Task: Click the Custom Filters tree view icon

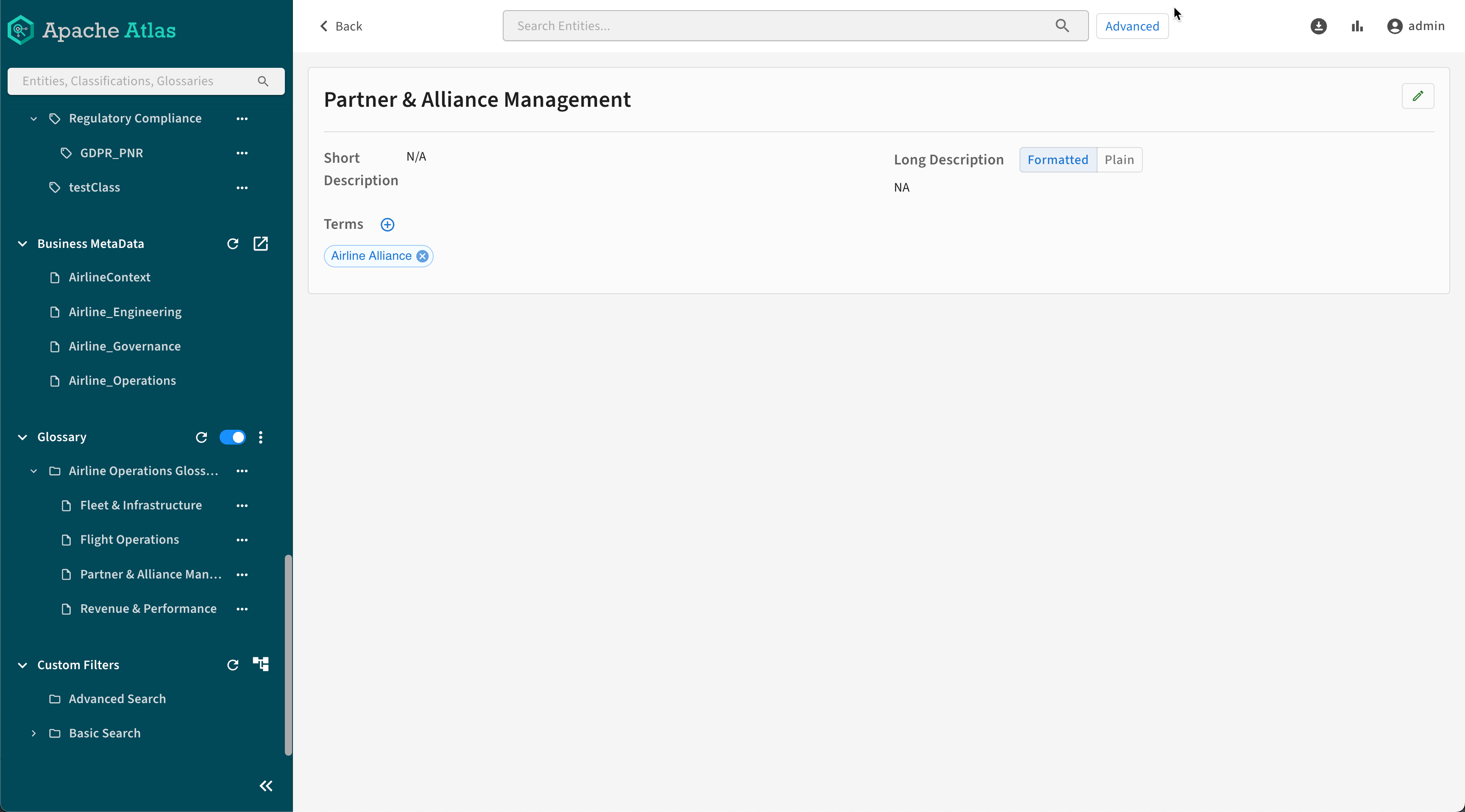Action: click(260, 664)
